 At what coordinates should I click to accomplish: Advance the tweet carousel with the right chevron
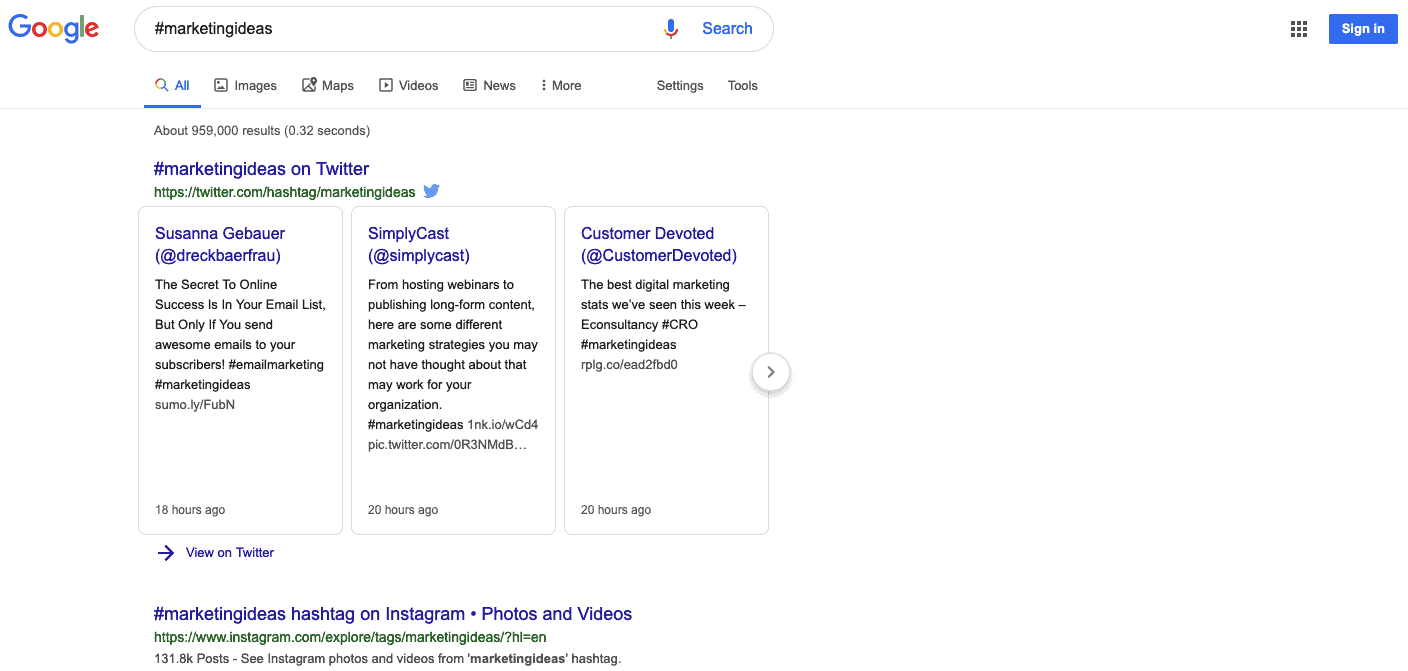770,371
